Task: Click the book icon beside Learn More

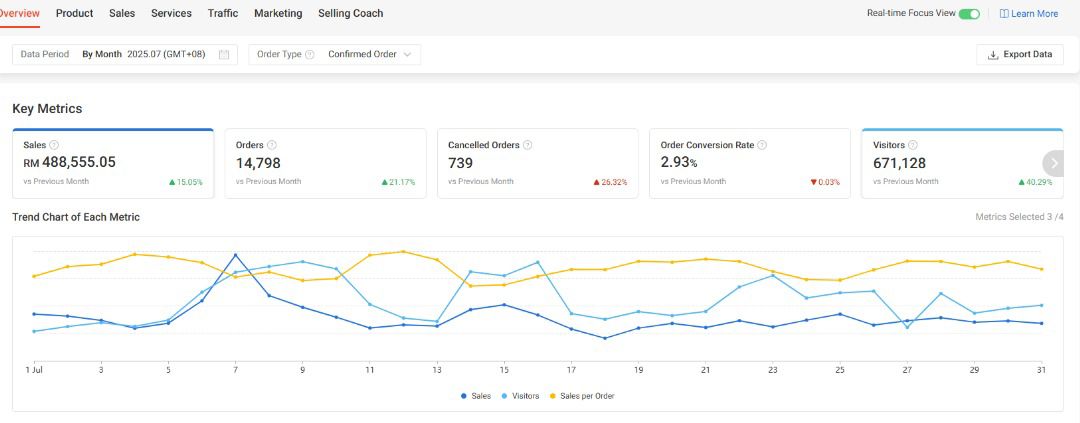Action: [1004, 14]
